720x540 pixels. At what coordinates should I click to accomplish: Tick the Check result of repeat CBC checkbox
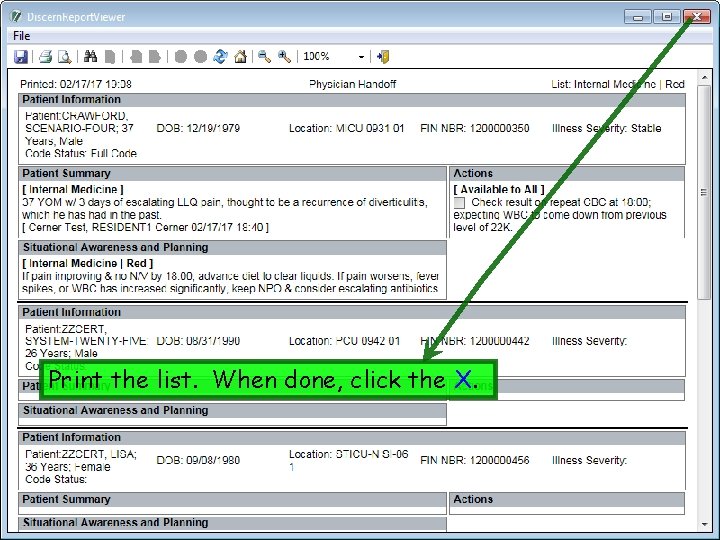459,202
